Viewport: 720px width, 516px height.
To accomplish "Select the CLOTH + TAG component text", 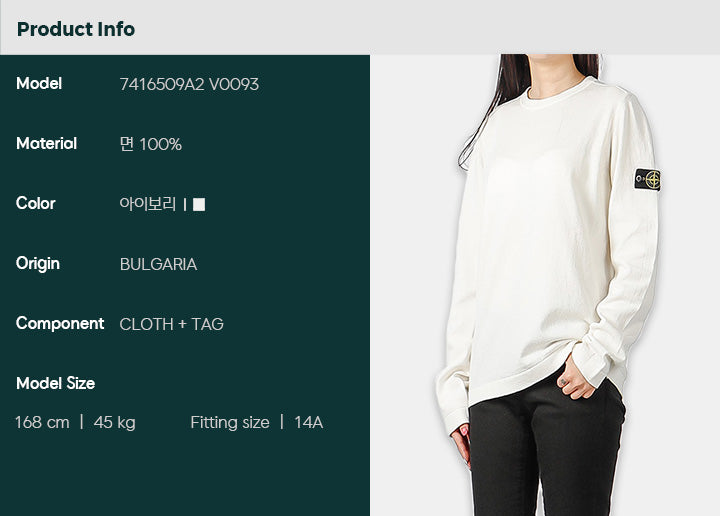I will pyautogui.click(x=171, y=324).
